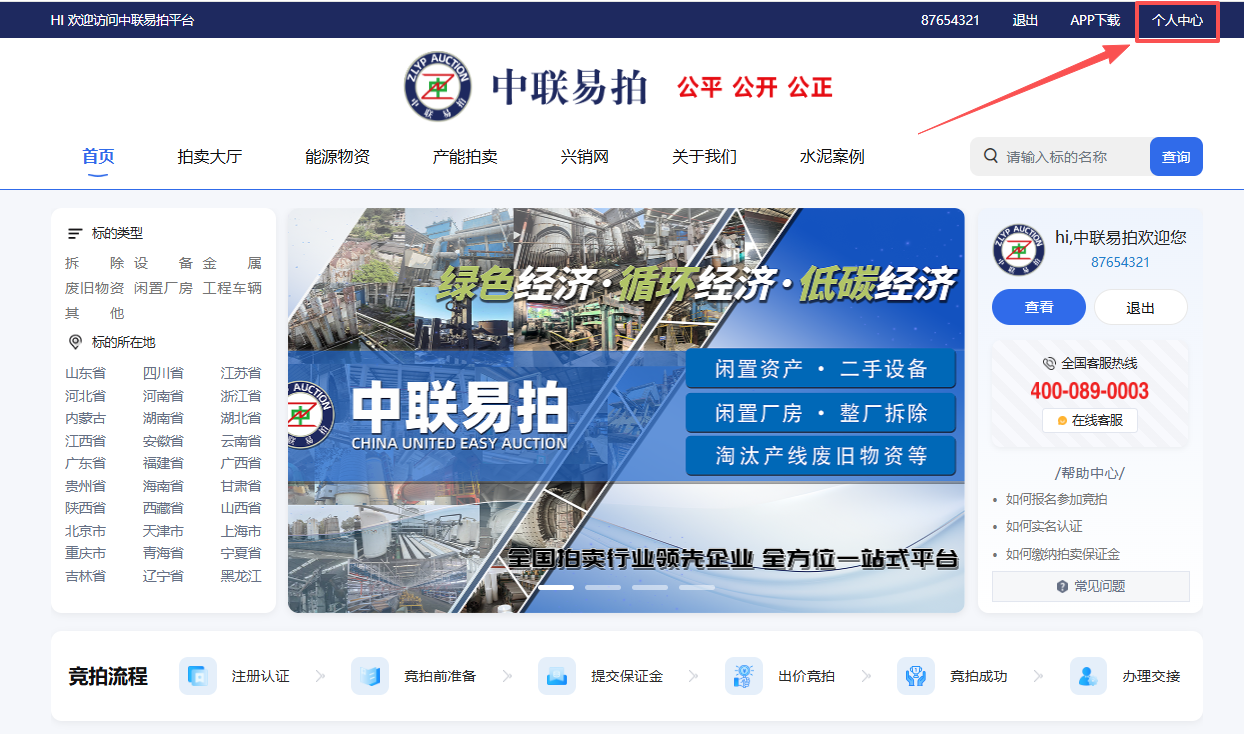Select location 广东省

click(x=85, y=463)
